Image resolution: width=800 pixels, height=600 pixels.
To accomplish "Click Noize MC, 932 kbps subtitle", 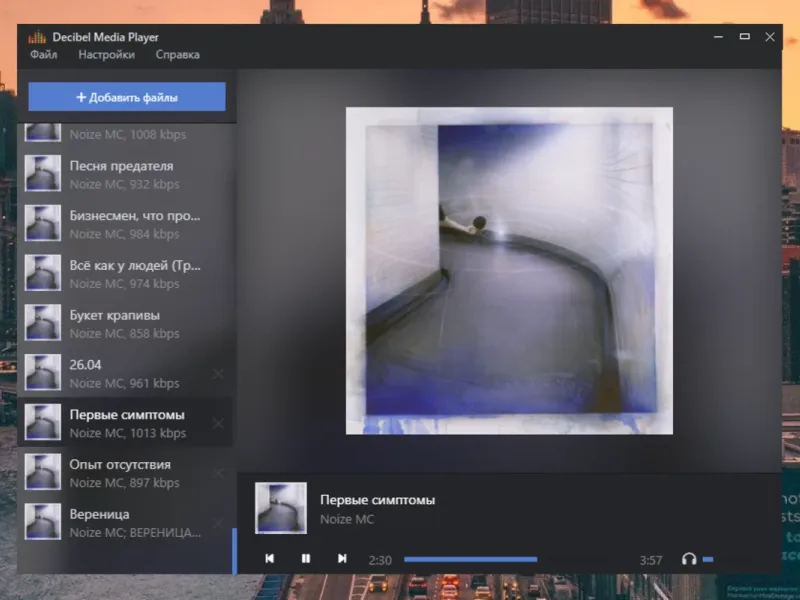I will coord(124,184).
